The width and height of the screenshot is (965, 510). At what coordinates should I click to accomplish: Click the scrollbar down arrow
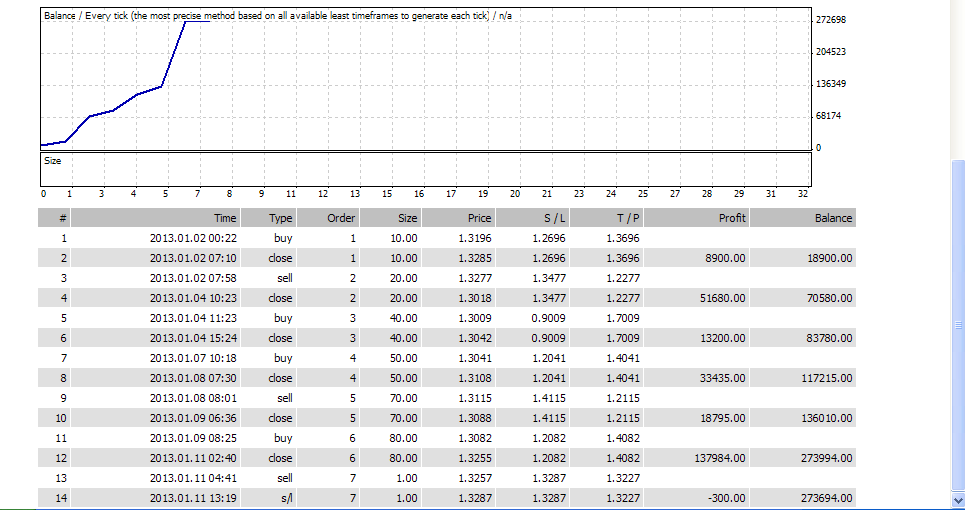coord(957,499)
